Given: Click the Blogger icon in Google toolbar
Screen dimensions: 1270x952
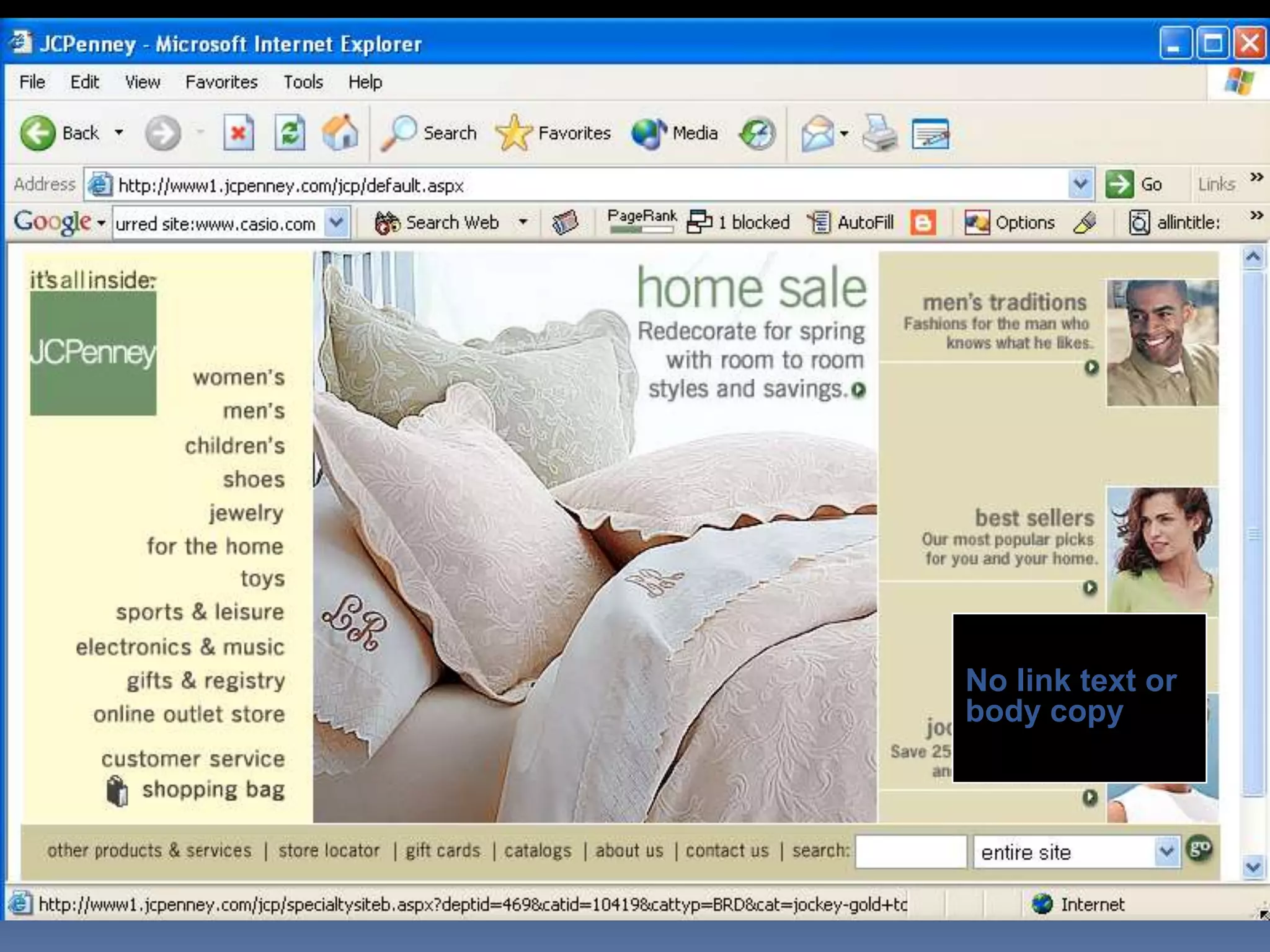Looking at the screenshot, I should click(923, 223).
